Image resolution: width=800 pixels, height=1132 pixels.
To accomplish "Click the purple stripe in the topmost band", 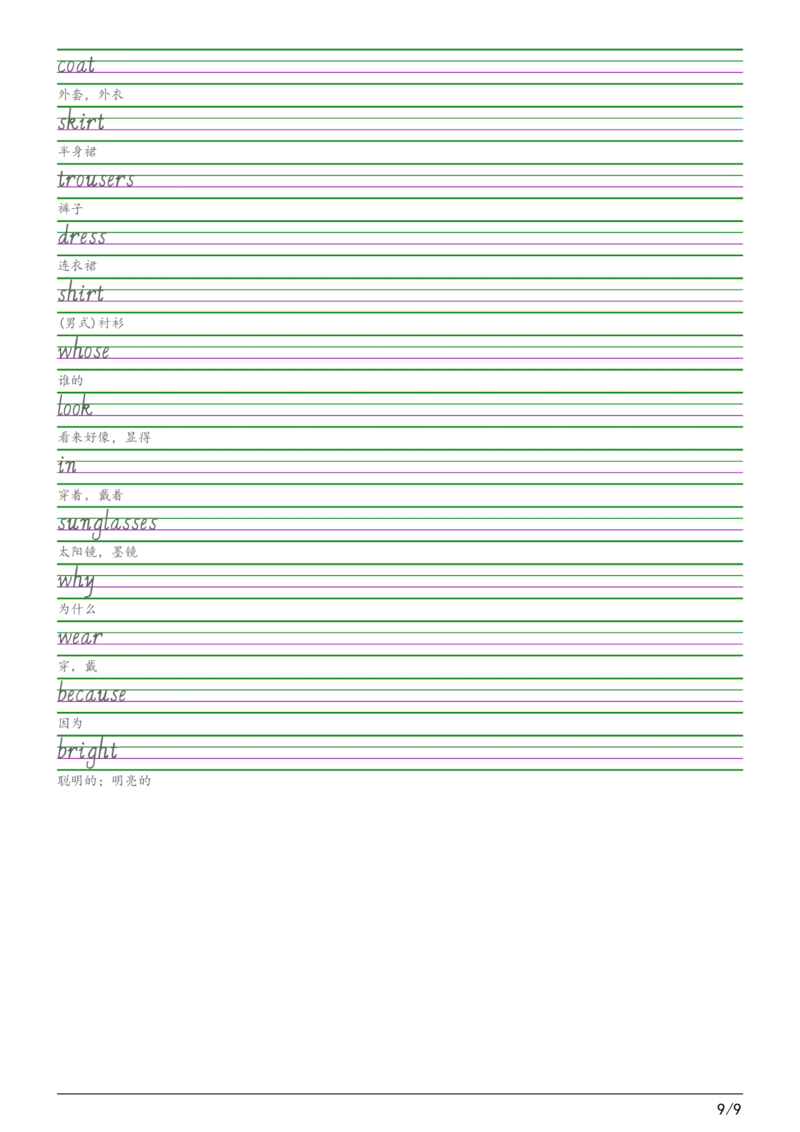I will pyautogui.click(x=400, y=74).
